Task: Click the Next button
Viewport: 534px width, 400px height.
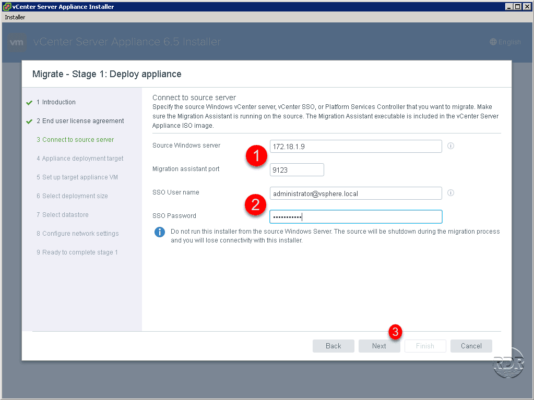Action: point(379,346)
